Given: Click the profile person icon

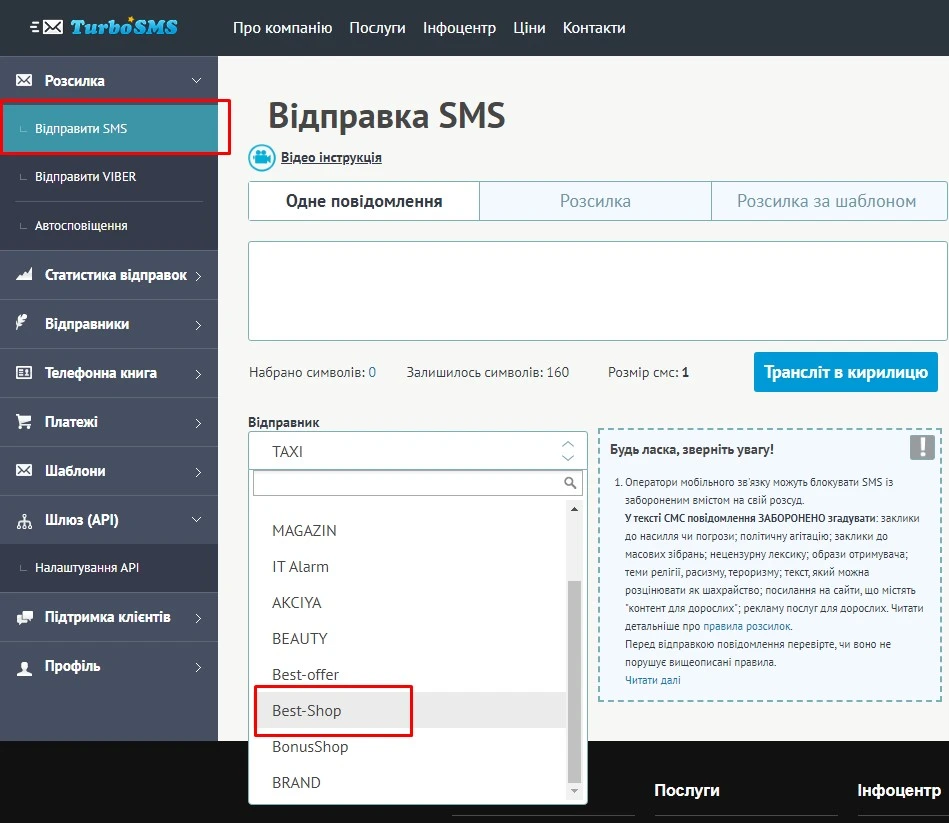Looking at the screenshot, I should [24, 667].
